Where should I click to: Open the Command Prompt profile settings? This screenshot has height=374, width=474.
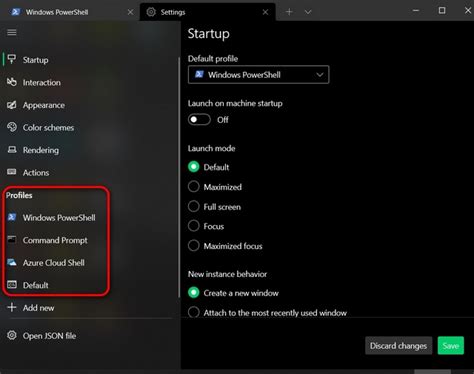[x=90, y=240]
